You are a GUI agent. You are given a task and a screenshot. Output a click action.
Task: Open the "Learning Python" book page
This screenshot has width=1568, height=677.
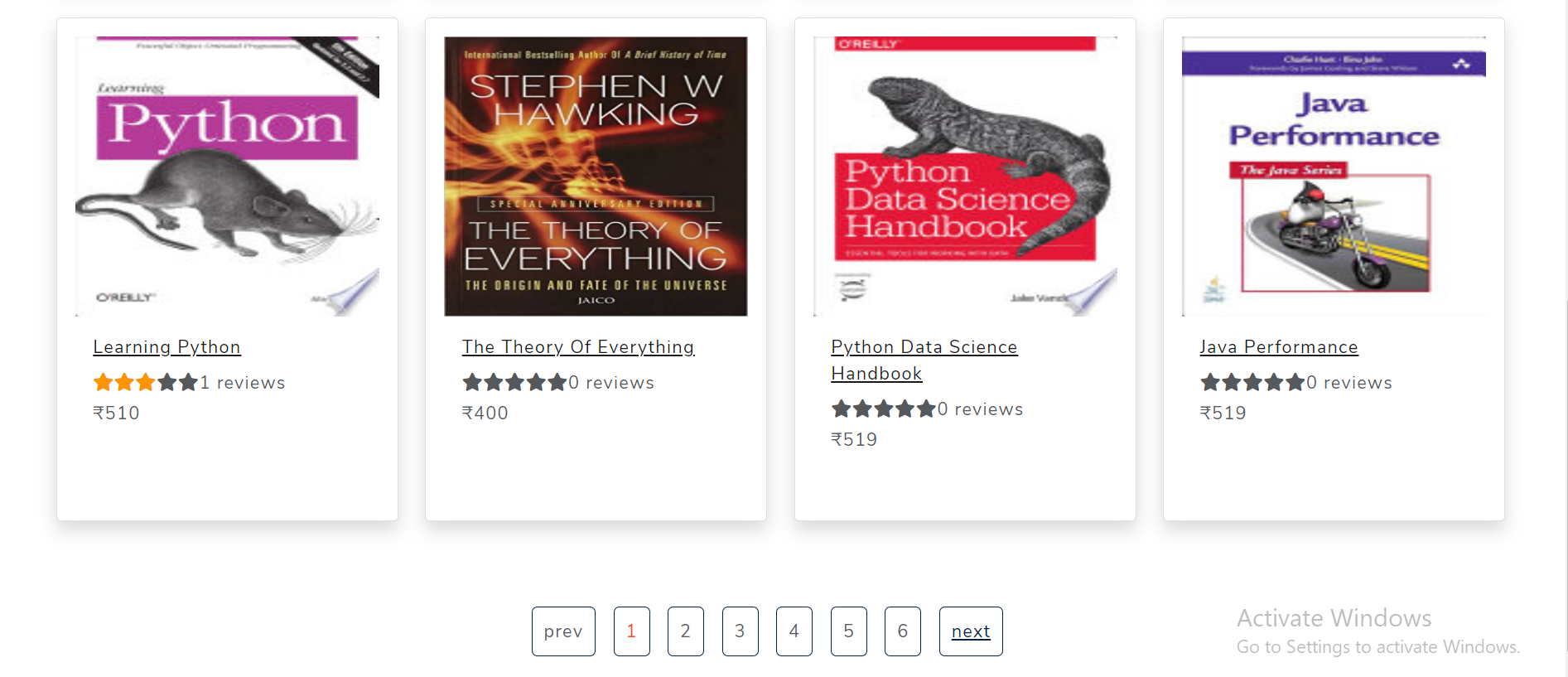166,346
